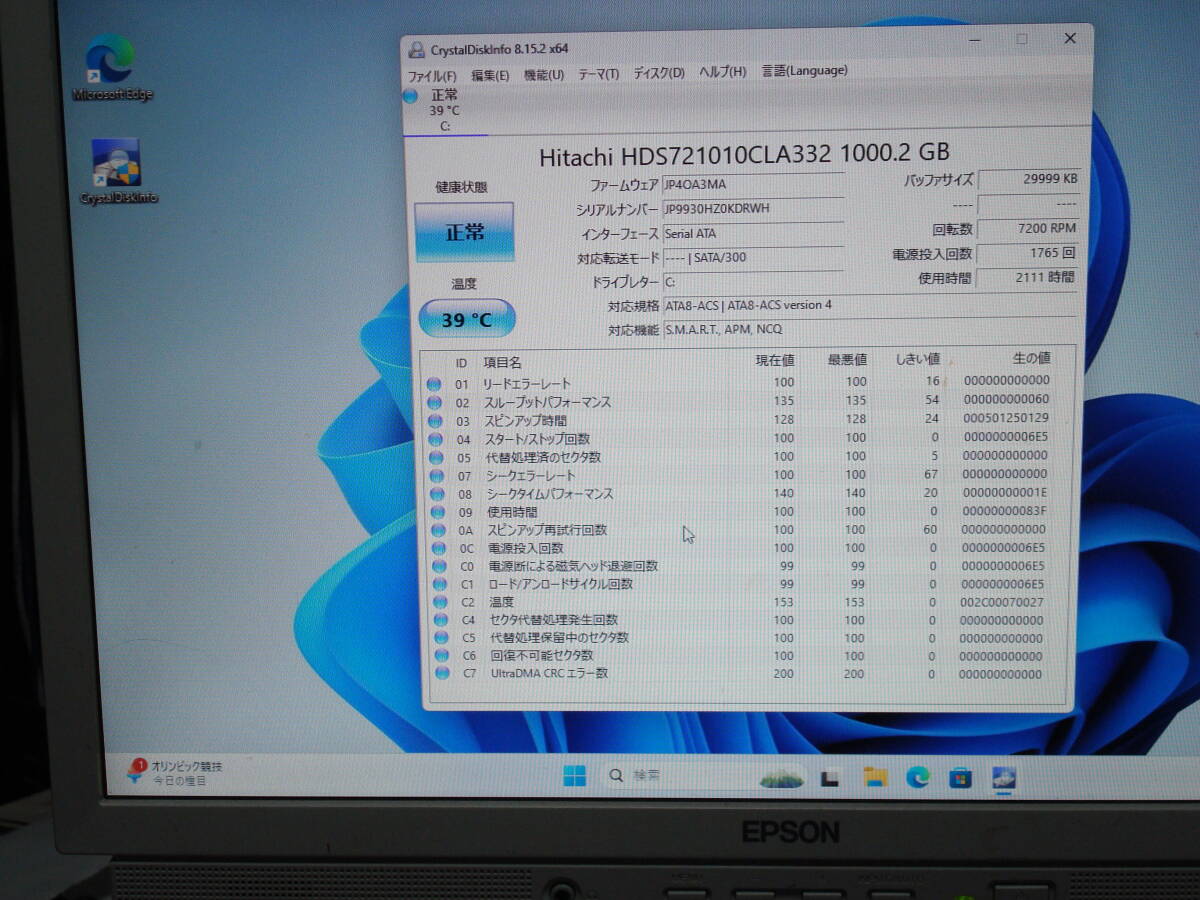The width and height of the screenshot is (1200, 900).
Task: Open the 機能(U) menu
Action: (544, 74)
